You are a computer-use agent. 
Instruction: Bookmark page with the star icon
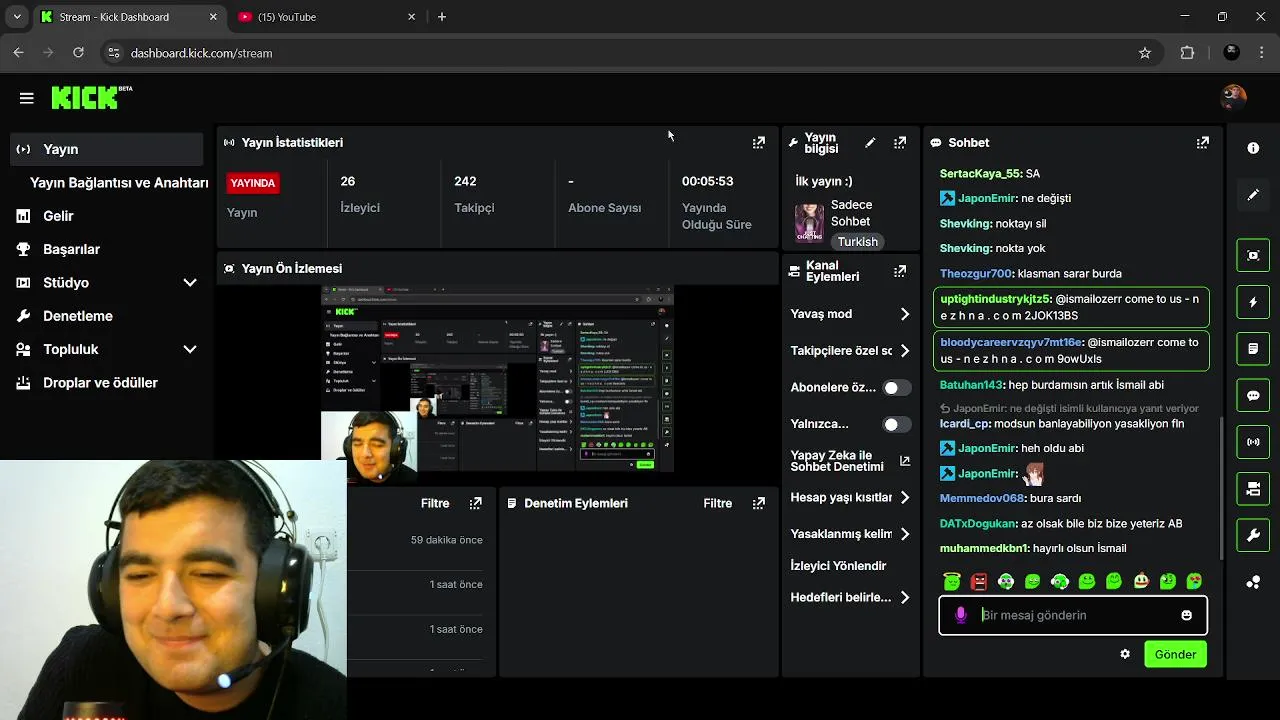click(x=1145, y=53)
